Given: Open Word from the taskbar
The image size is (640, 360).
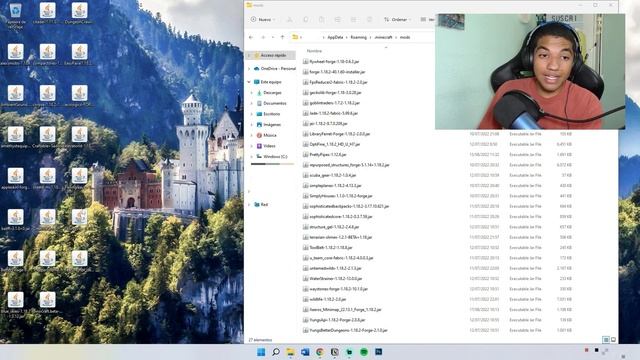Looking at the screenshot, I should [x=305, y=352].
